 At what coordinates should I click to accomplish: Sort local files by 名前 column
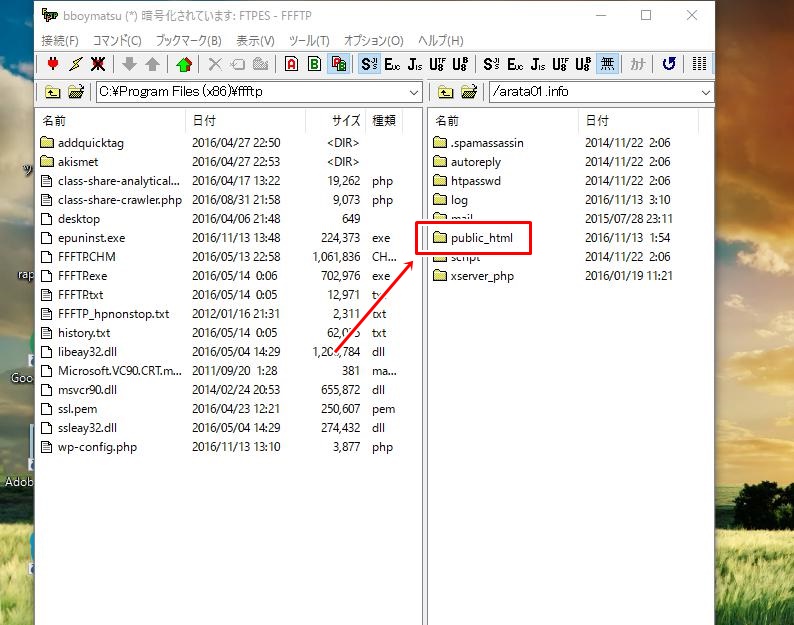pos(110,121)
